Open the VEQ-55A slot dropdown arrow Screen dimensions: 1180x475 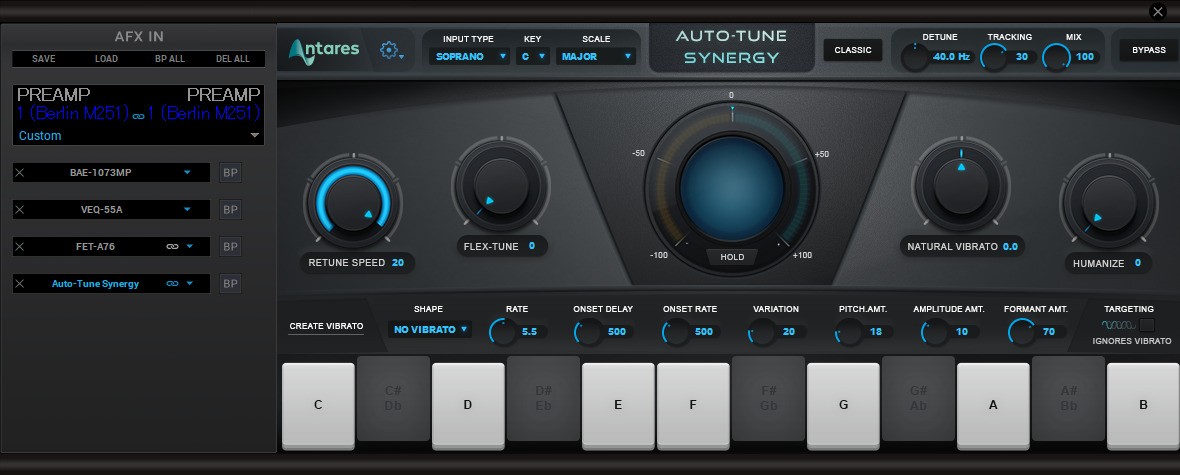[x=188, y=209]
